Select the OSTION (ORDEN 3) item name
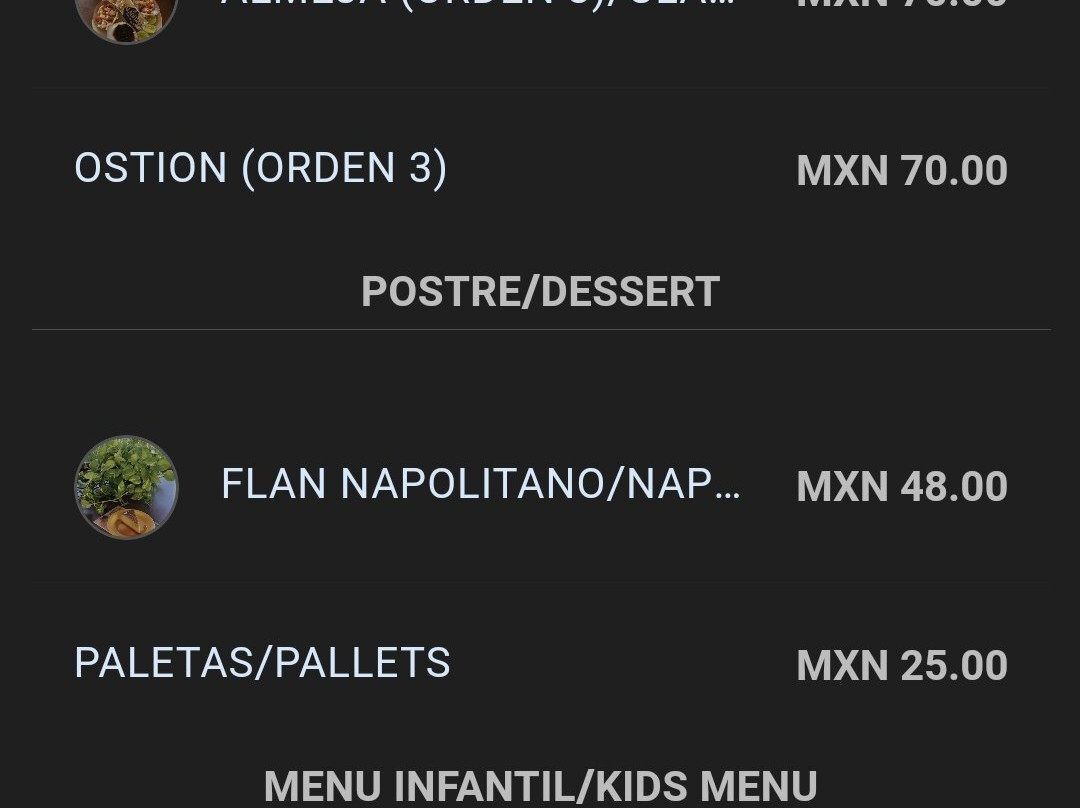 (x=260, y=168)
